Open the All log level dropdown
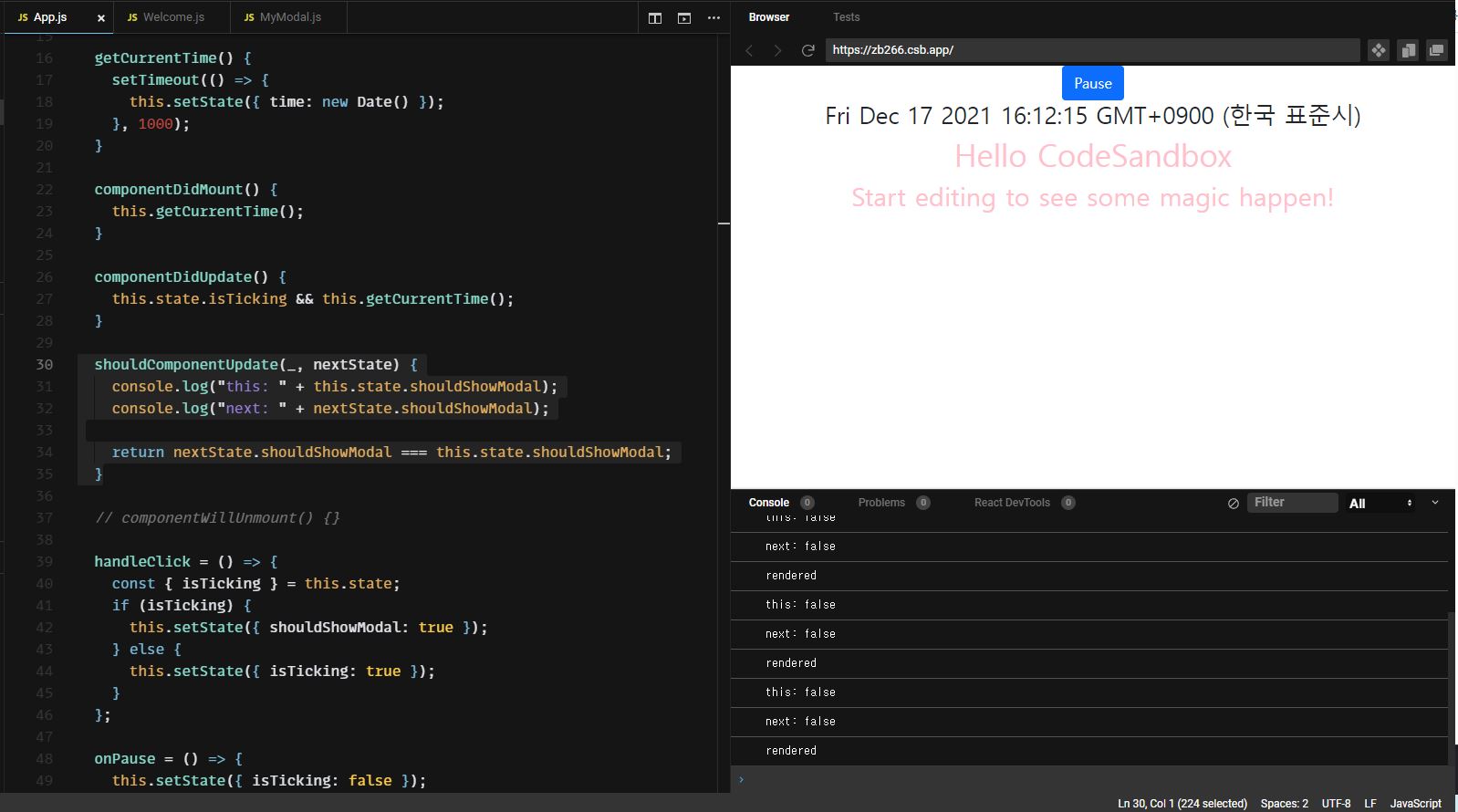The image size is (1458, 812). coord(1380,504)
